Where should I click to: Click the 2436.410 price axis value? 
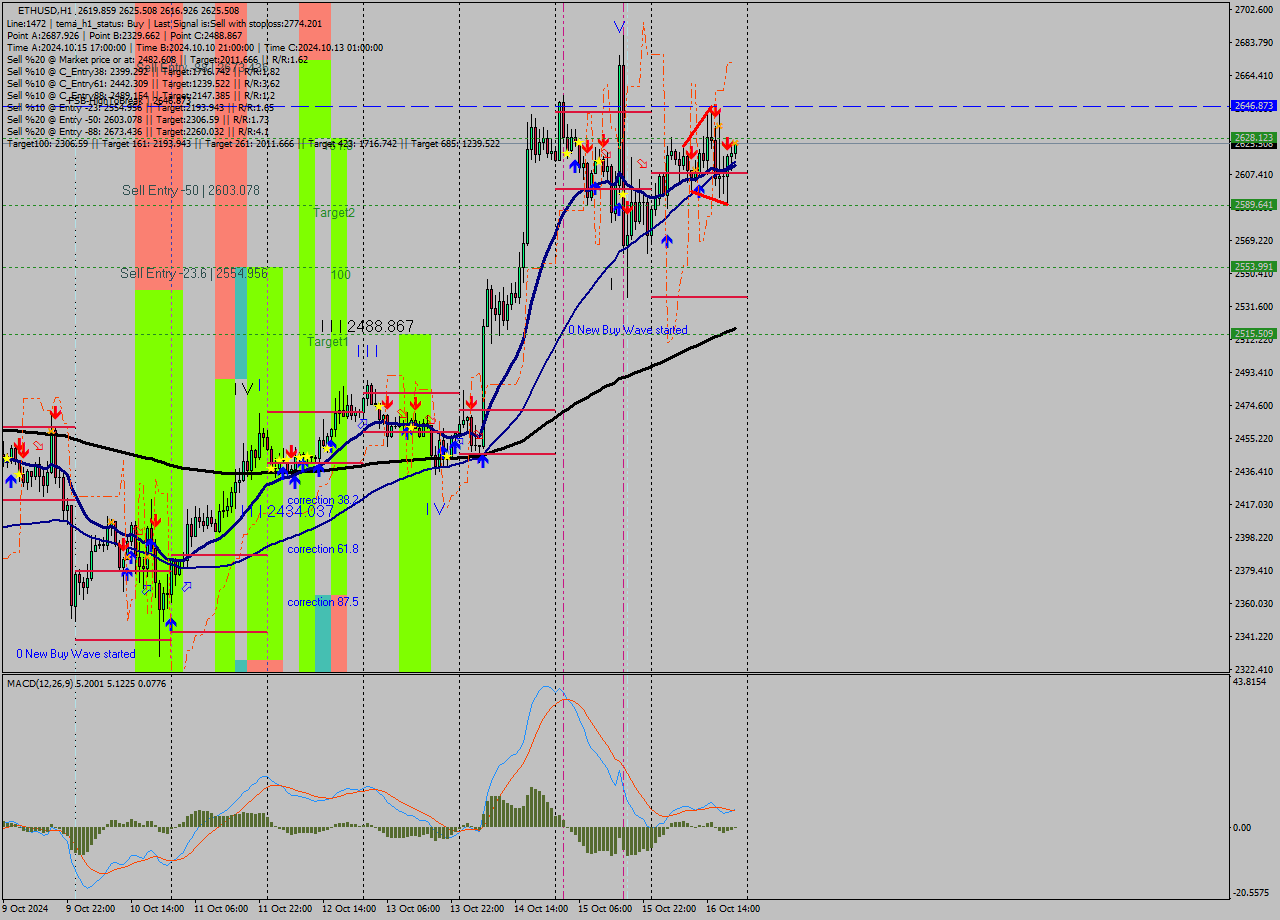pyautogui.click(x=1253, y=472)
